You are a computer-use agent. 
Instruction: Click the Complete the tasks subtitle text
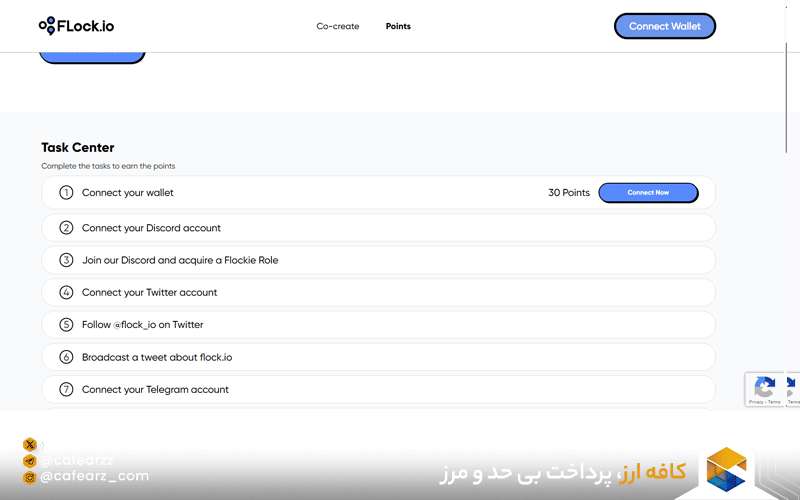point(108,166)
